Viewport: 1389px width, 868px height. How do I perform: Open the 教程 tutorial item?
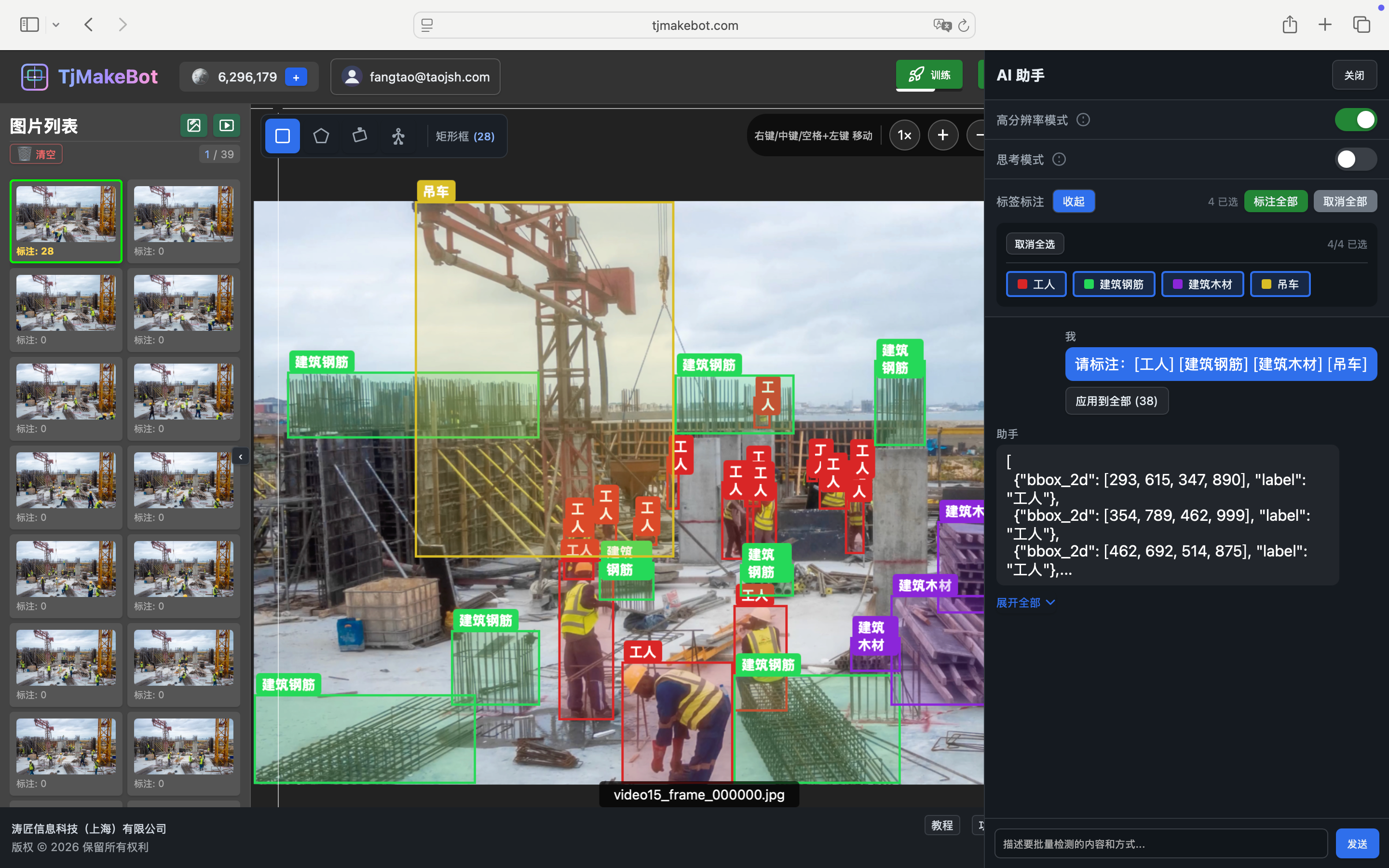click(942, 825)
